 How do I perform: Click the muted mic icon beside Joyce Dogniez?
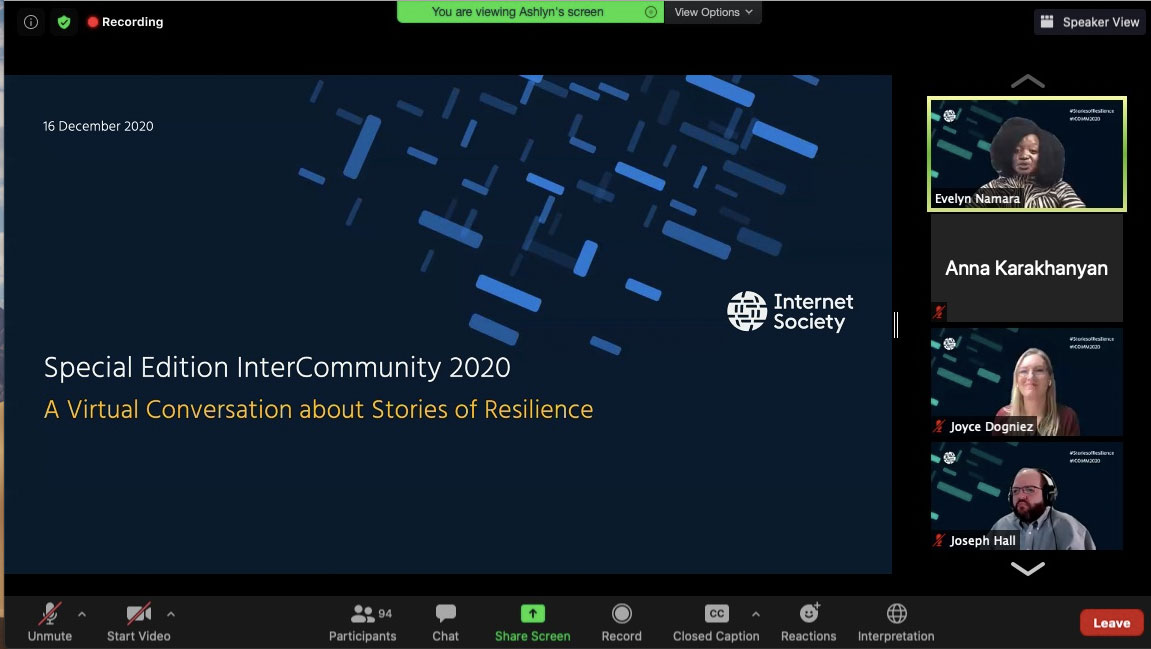pyautogui.click(x=939, y=426)
